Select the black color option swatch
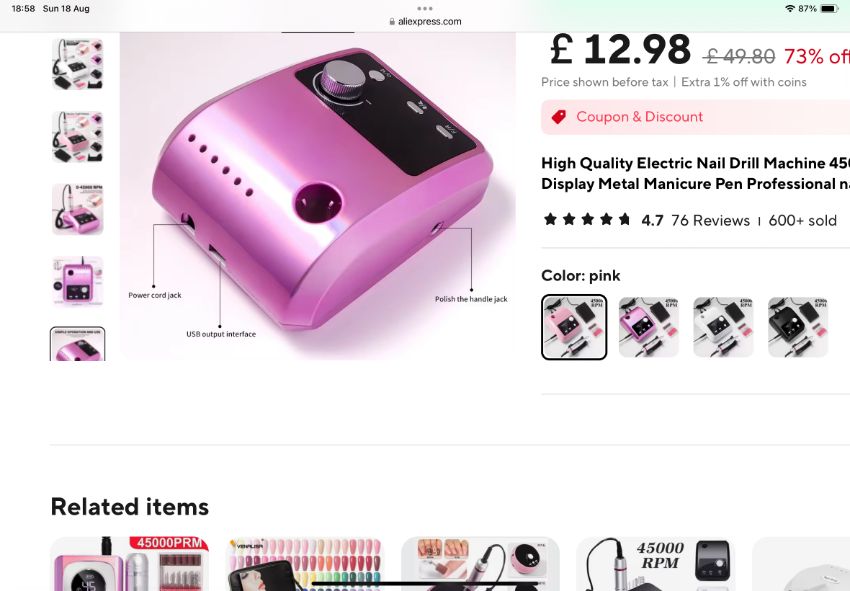The image size is (850, 591). (x=798, y=327)
